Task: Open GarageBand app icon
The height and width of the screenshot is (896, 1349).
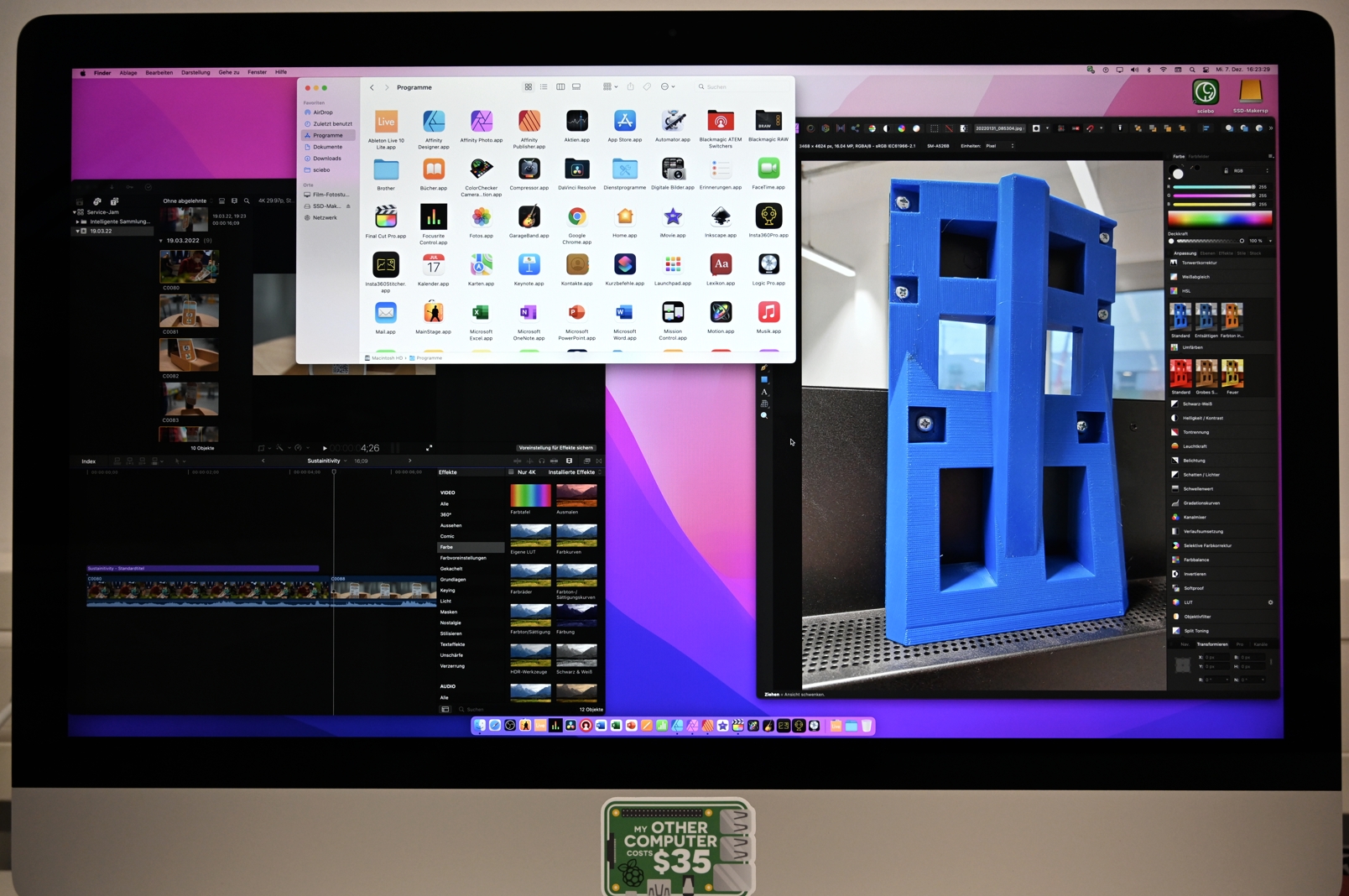Action: pos(529,217)
